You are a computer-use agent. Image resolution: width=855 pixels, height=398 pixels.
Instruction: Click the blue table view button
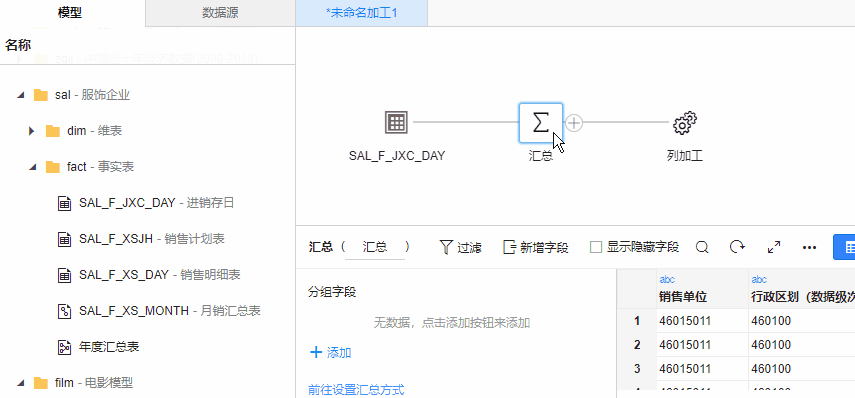845,248
